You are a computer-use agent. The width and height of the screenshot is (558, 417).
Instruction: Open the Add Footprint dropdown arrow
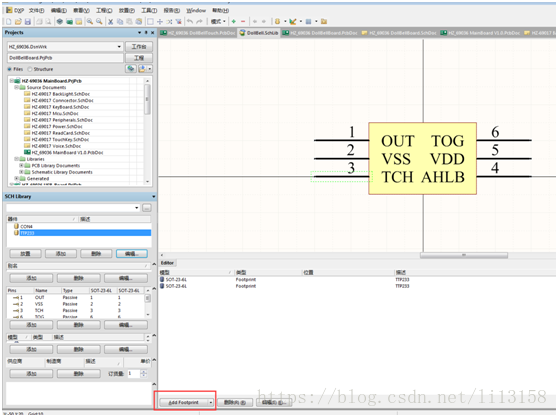pyautogui.click(x=211, y=402)
